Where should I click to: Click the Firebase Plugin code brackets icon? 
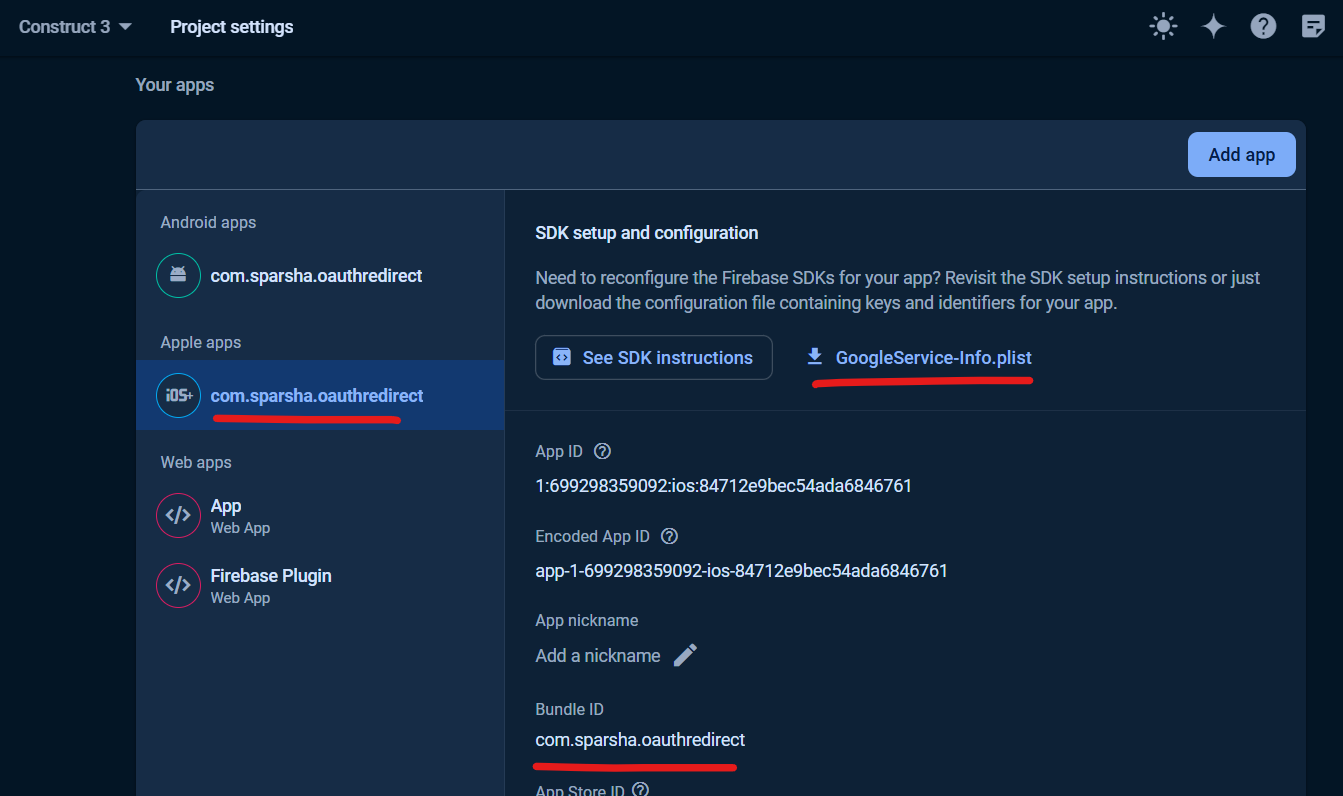(179, 585)
